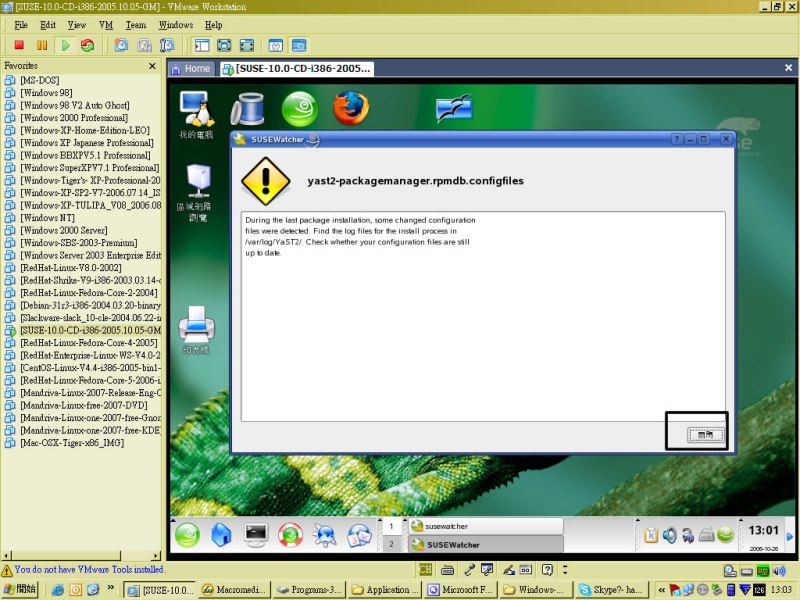This screenshot has height=600, width=800.
Task: Close the current VM tab
Action: click(x=788, y=67)
